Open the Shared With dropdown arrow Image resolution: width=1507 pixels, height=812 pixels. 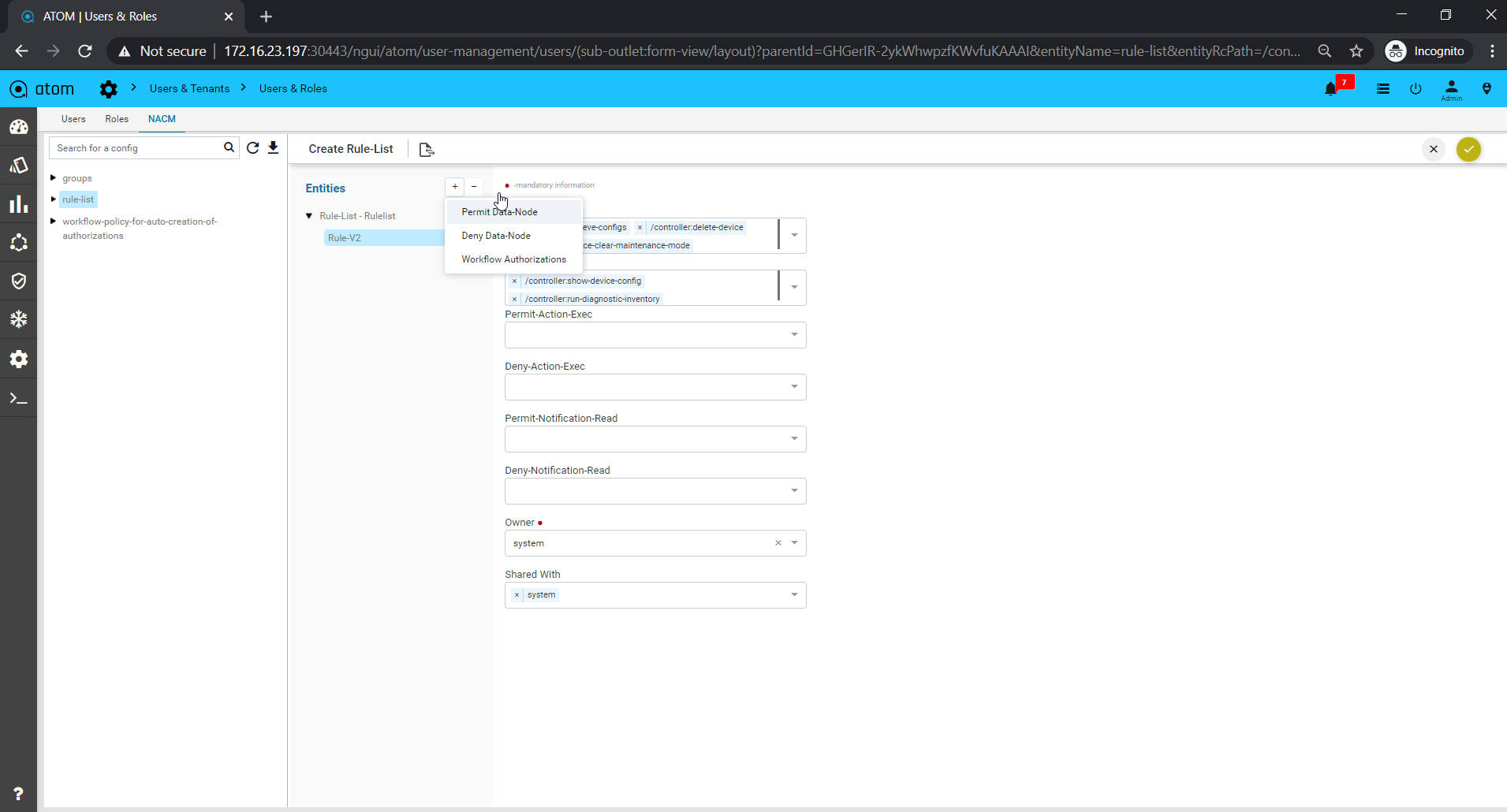794,595
